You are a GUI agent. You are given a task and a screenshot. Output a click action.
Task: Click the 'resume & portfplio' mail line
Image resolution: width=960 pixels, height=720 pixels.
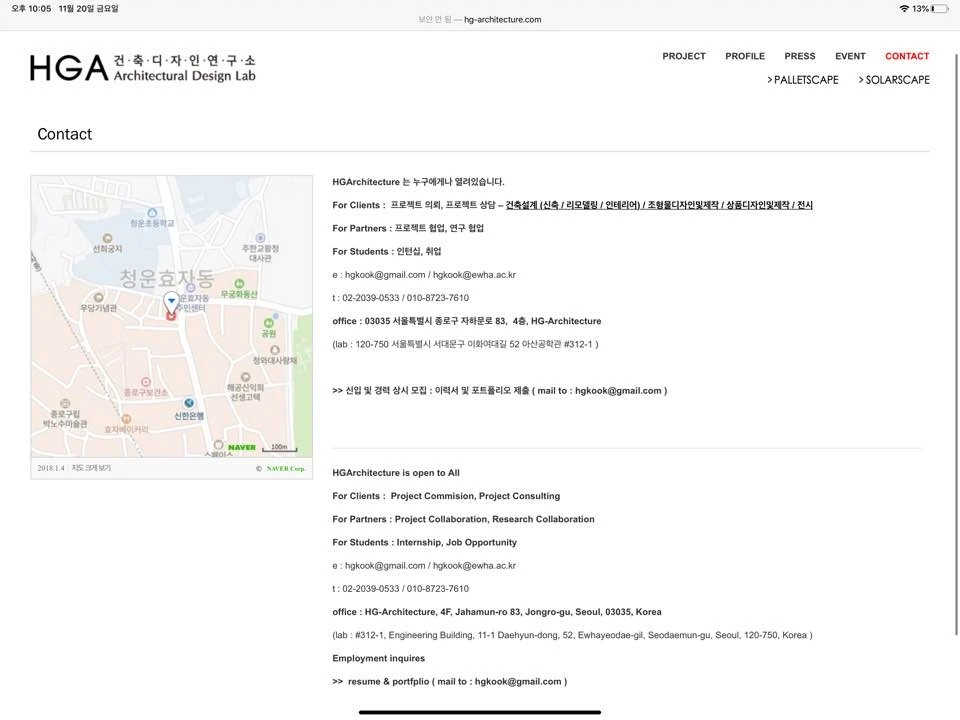[449, 681]
